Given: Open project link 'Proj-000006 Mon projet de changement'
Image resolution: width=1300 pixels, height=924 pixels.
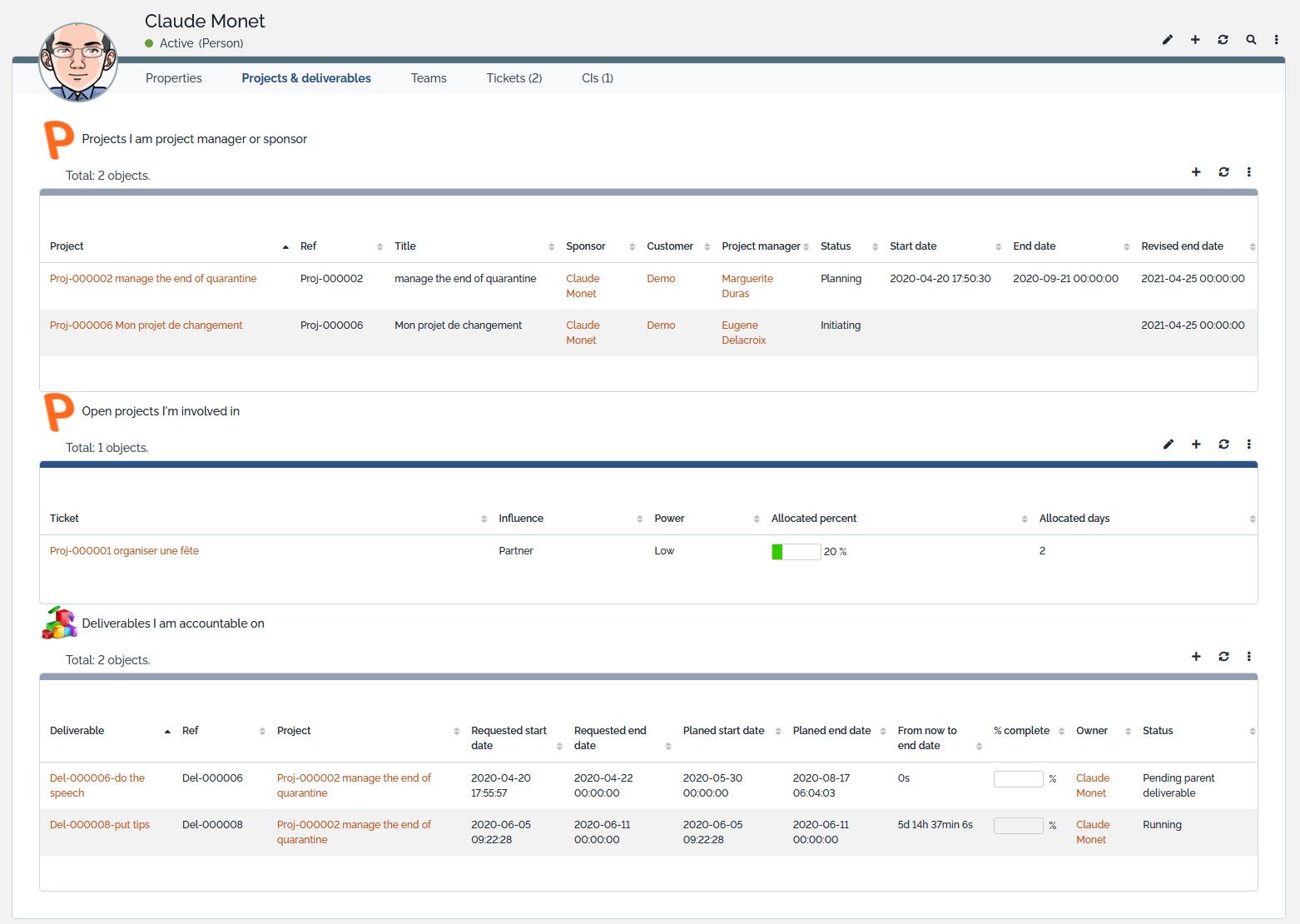Looking at the screenshot, I should (x=146, y=325).
